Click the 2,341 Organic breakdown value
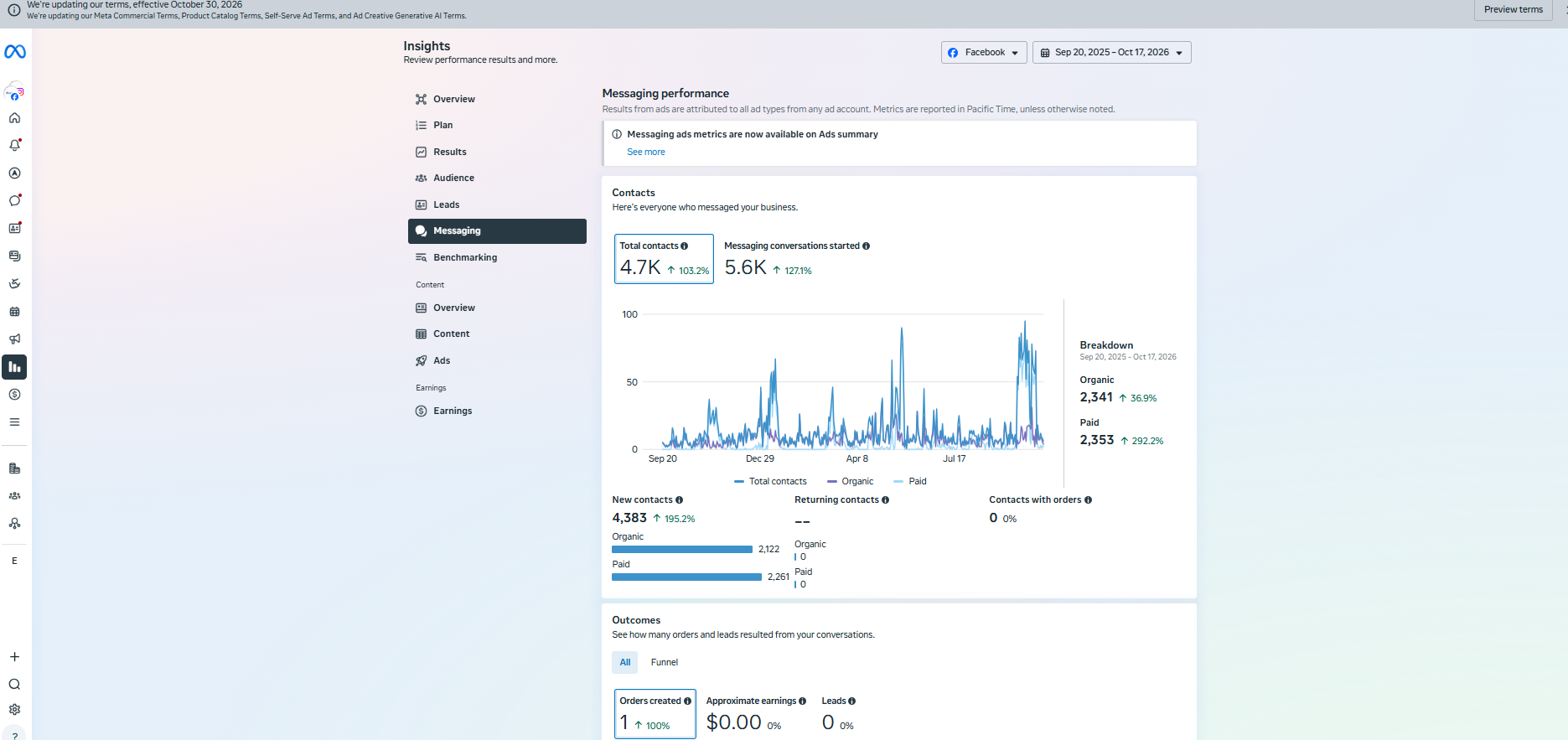This screenshot has height=740, width=1568. [x=1096, y=397]
